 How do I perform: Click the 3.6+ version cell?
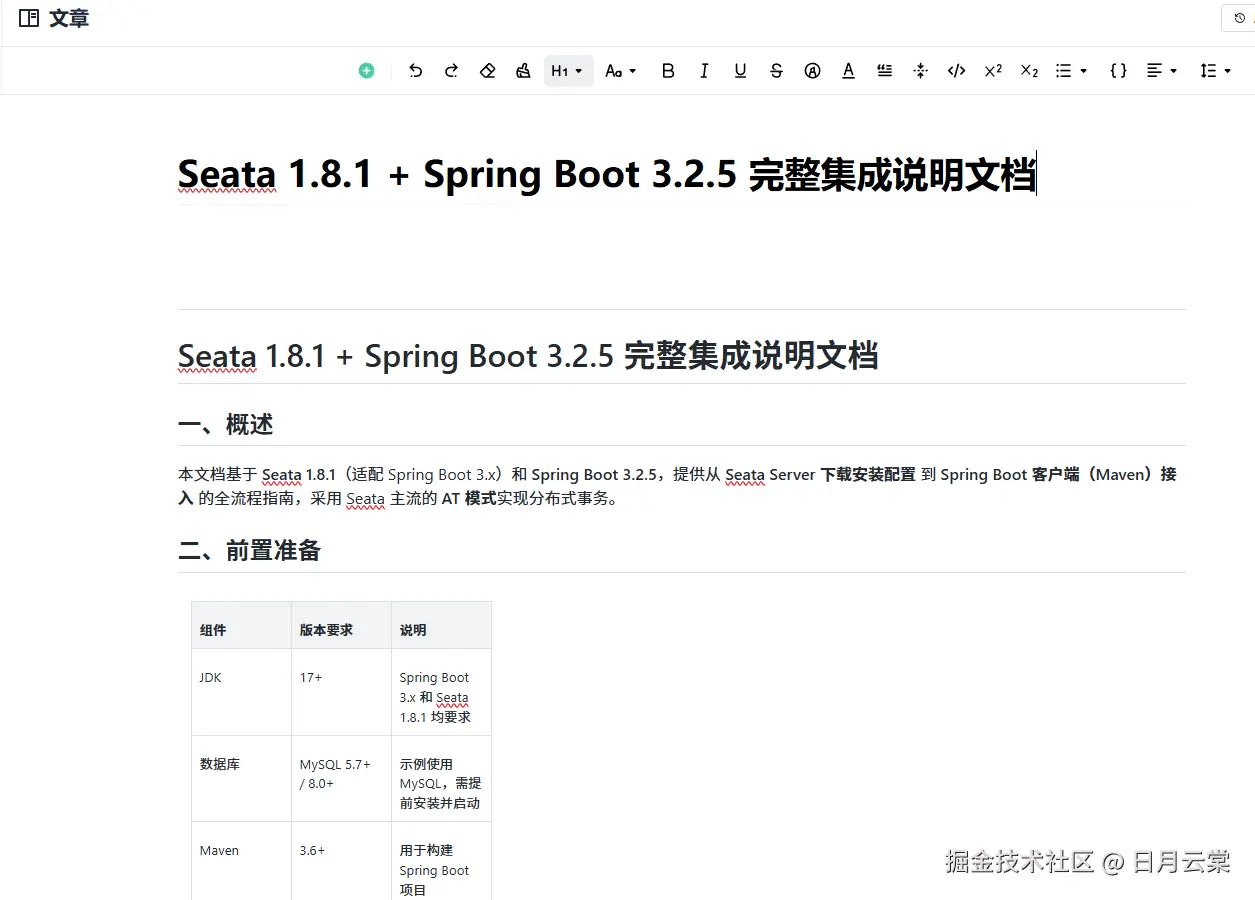coord(341,861)
